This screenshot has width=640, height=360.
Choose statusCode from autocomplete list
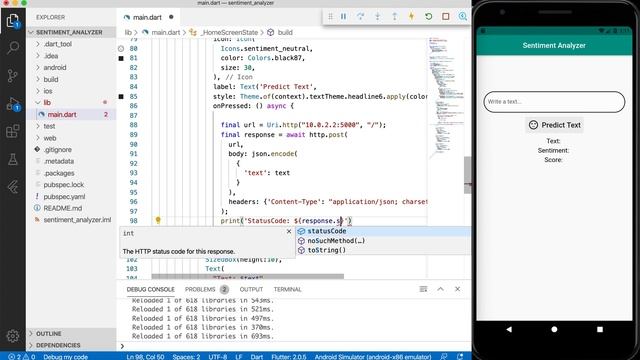383,231
